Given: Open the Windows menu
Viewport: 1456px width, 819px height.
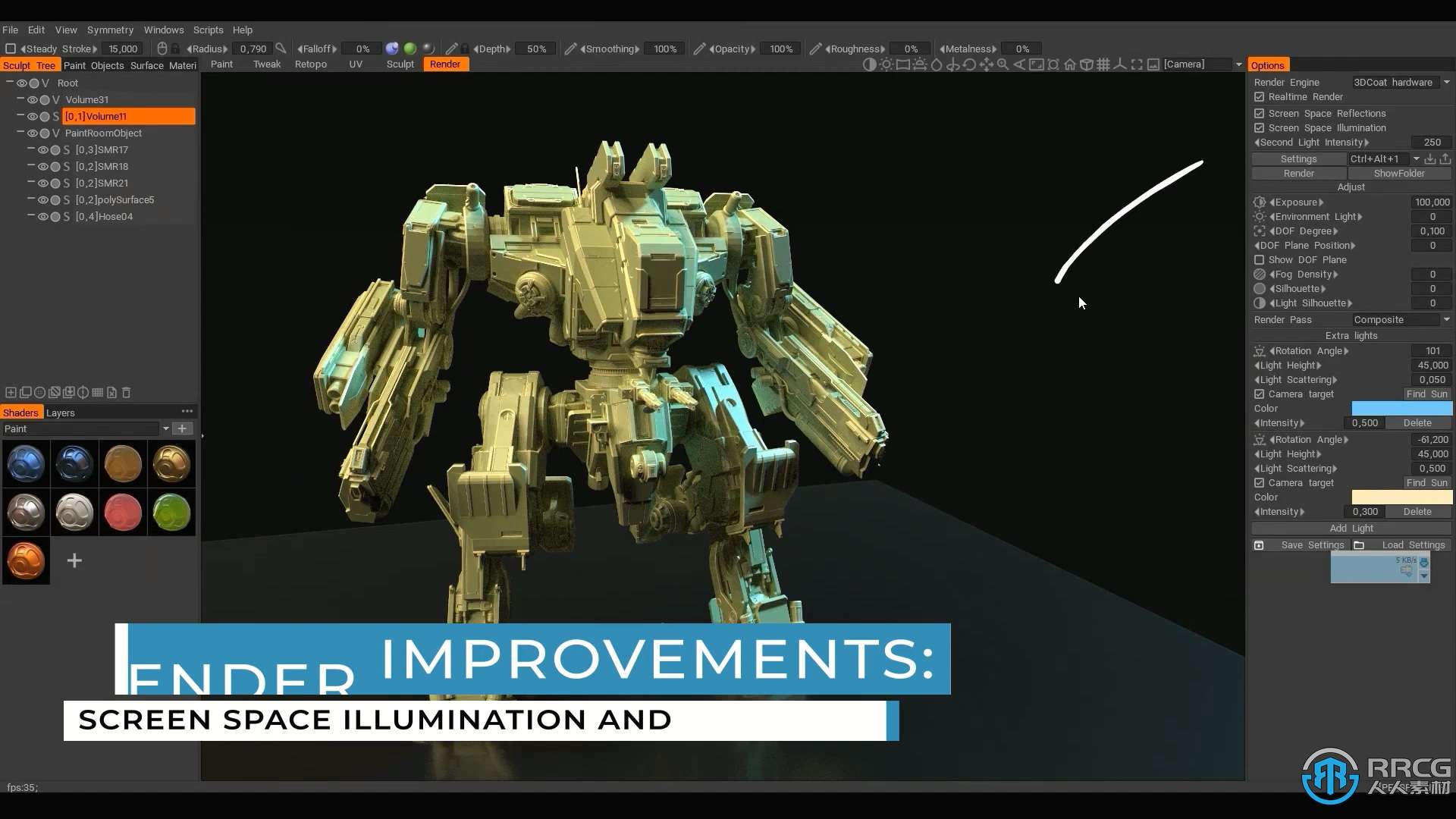Looking at the screenshot, I should pyautogui.click(x=164, y=30).
